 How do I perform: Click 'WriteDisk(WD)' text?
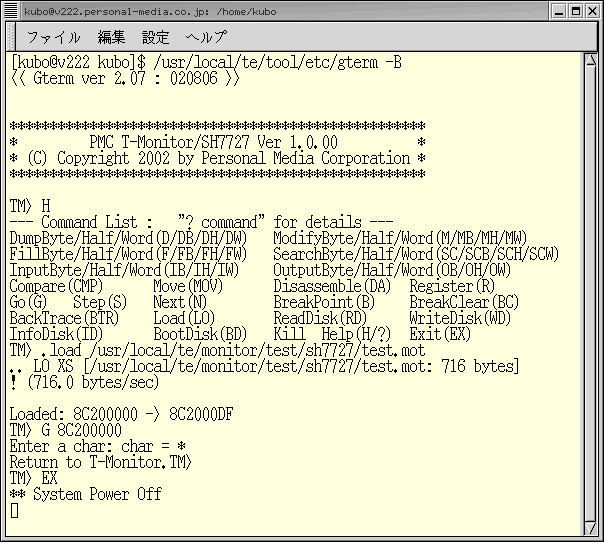[x=460, y=318]
